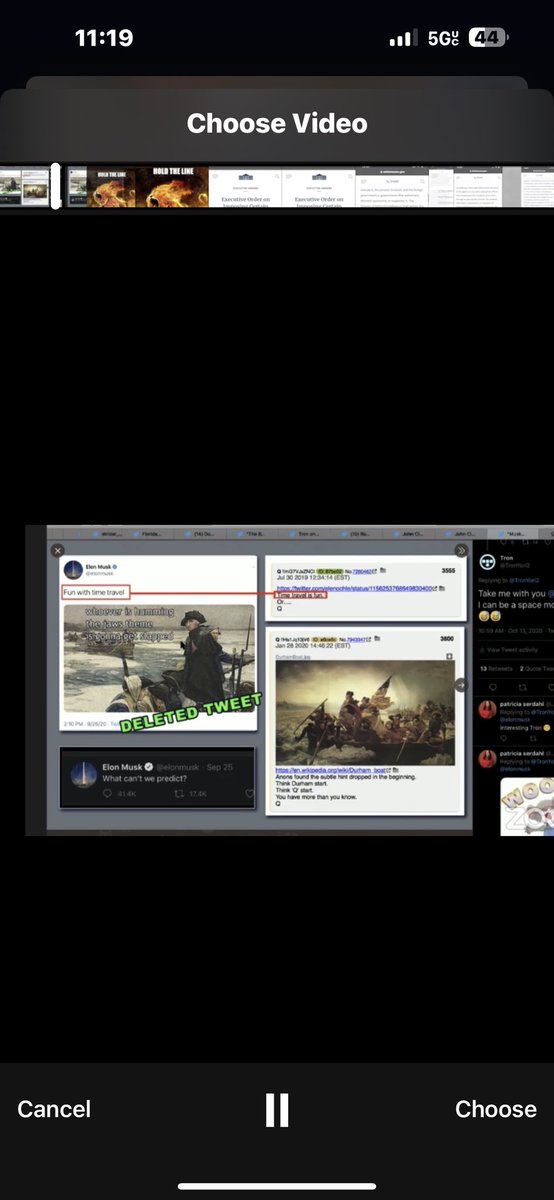Grab the white trim handle on the filmstrip
The width and height of the screenshot is (554, 1200).
click(56, 186)
